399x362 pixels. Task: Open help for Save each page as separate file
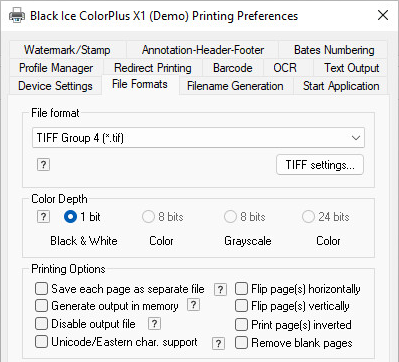click(220, 289)
